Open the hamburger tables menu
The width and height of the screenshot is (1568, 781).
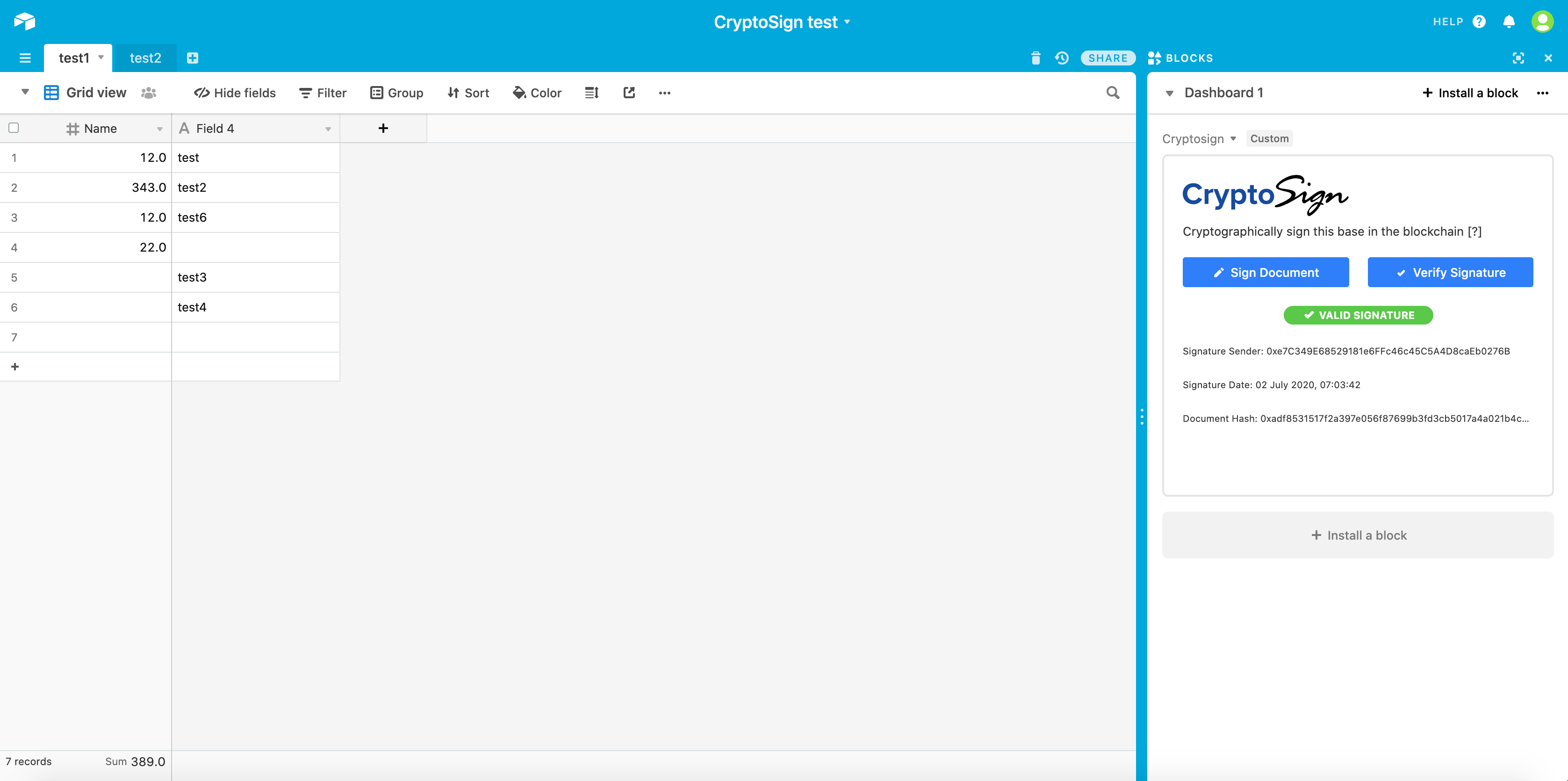pos(25,58)
